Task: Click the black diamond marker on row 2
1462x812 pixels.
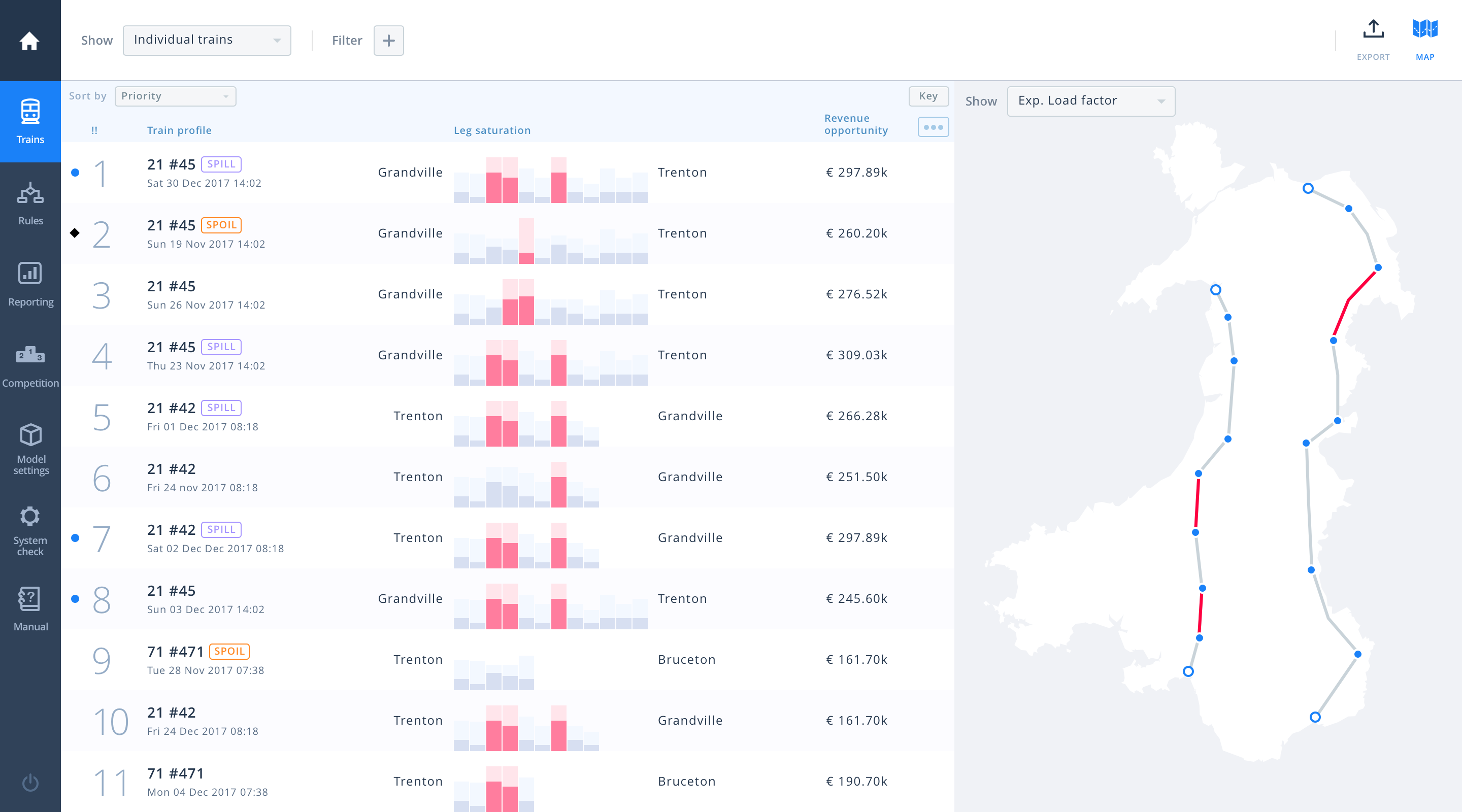Action: [x=75, y=232]
